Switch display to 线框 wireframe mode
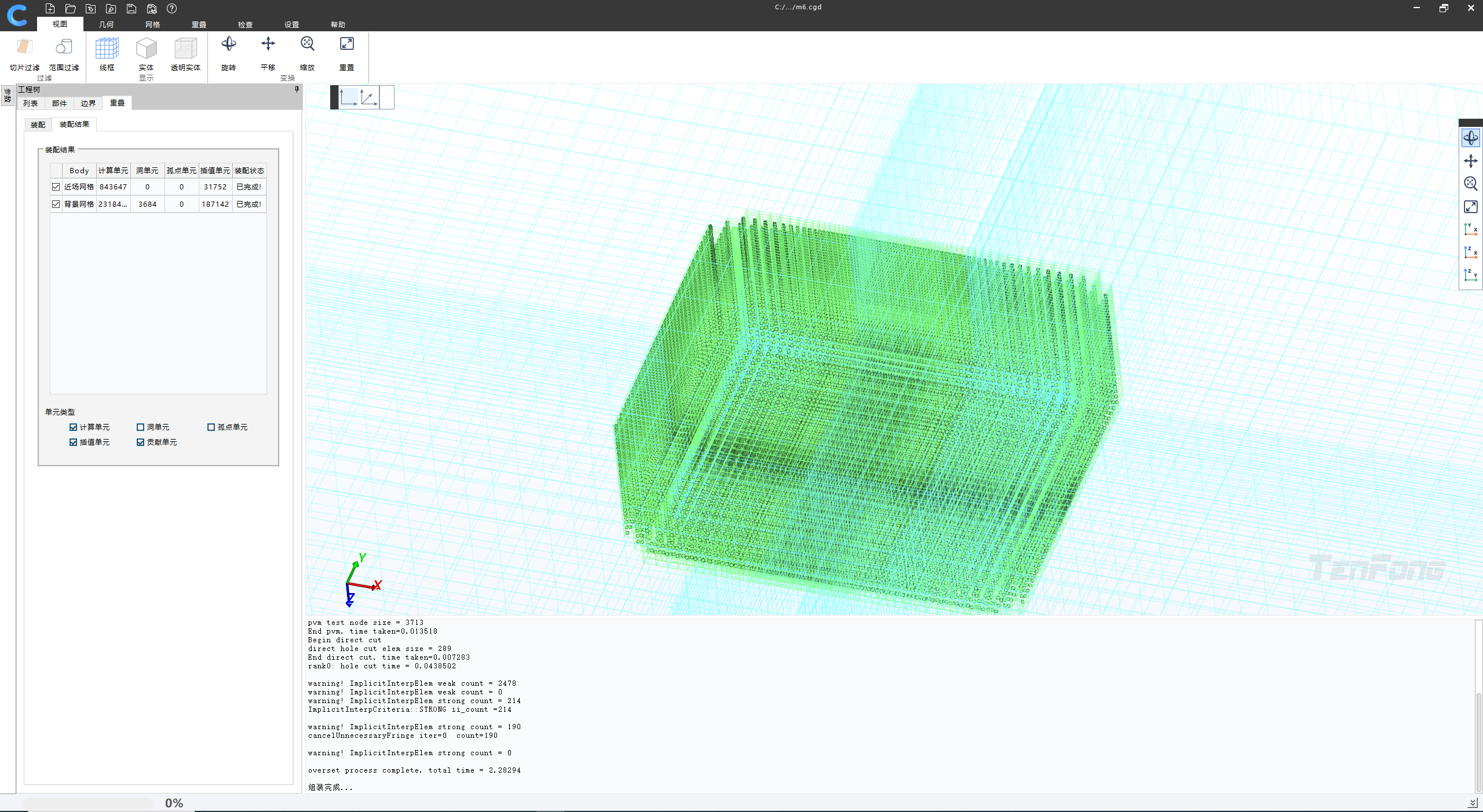Viewport: 1483px width, 812px height. pyautogui.click(x=107, y=55)
